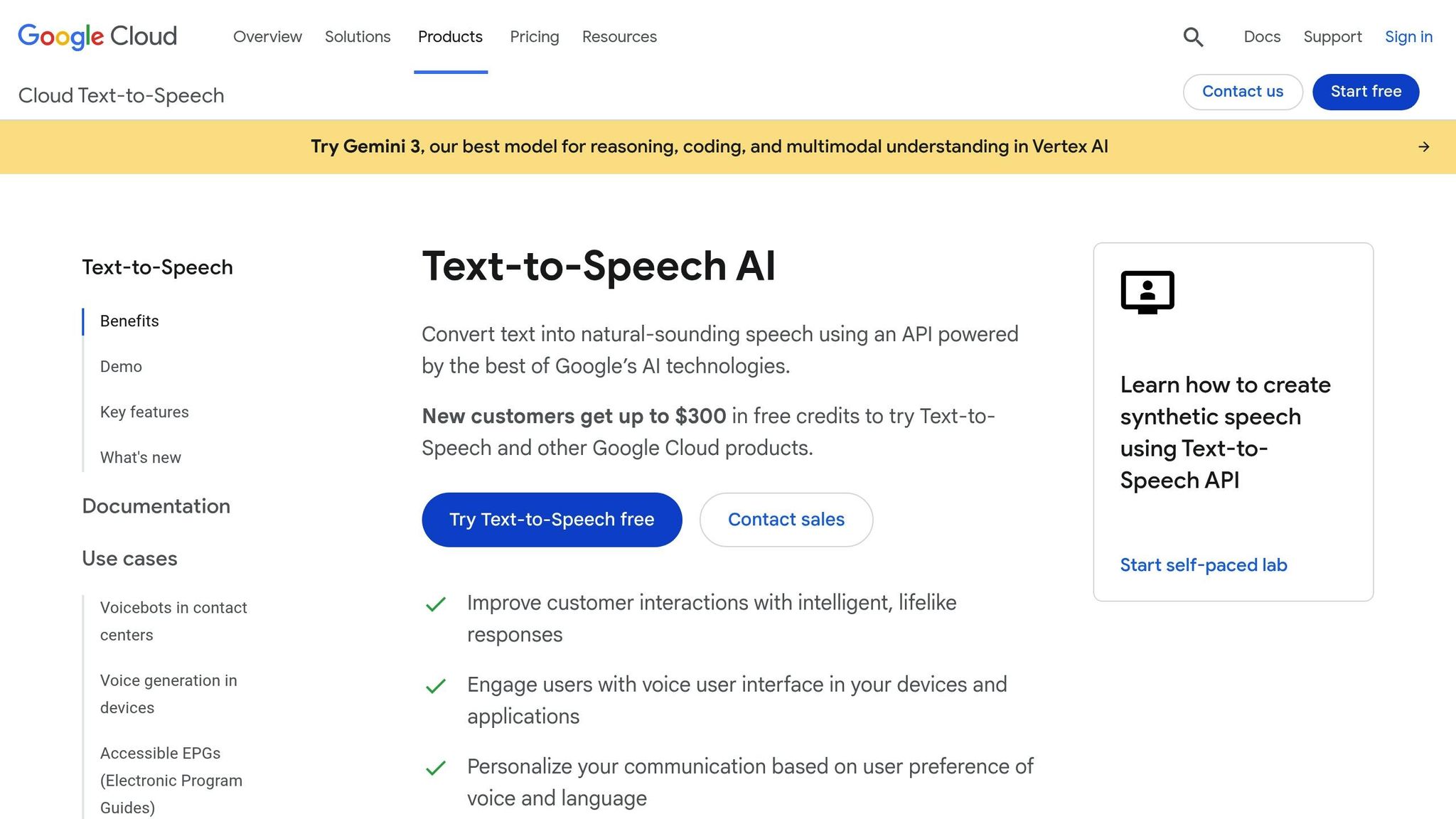Viewport: 1456px width, 819px height.
Task: Go to the Pricing page
Action: 534,37
